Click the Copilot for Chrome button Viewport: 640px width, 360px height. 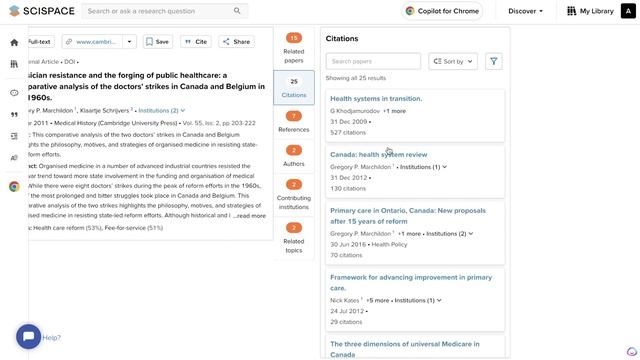point(442,11)
